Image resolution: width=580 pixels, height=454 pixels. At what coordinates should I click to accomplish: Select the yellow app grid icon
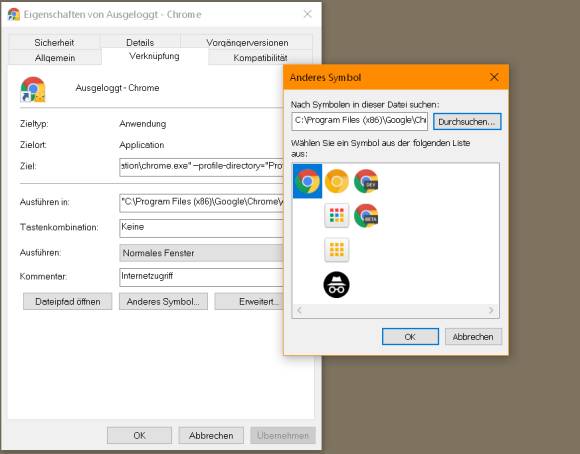click(x=337, y=249)
